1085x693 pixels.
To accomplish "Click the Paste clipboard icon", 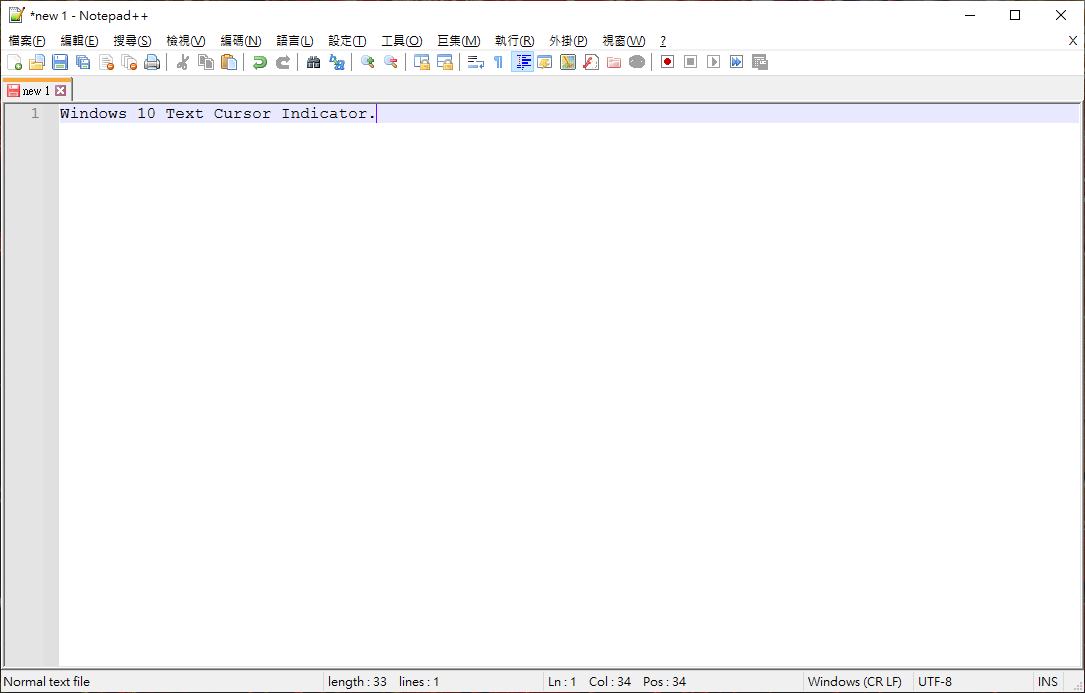I will pyautogui.click(x=228, y=62).
